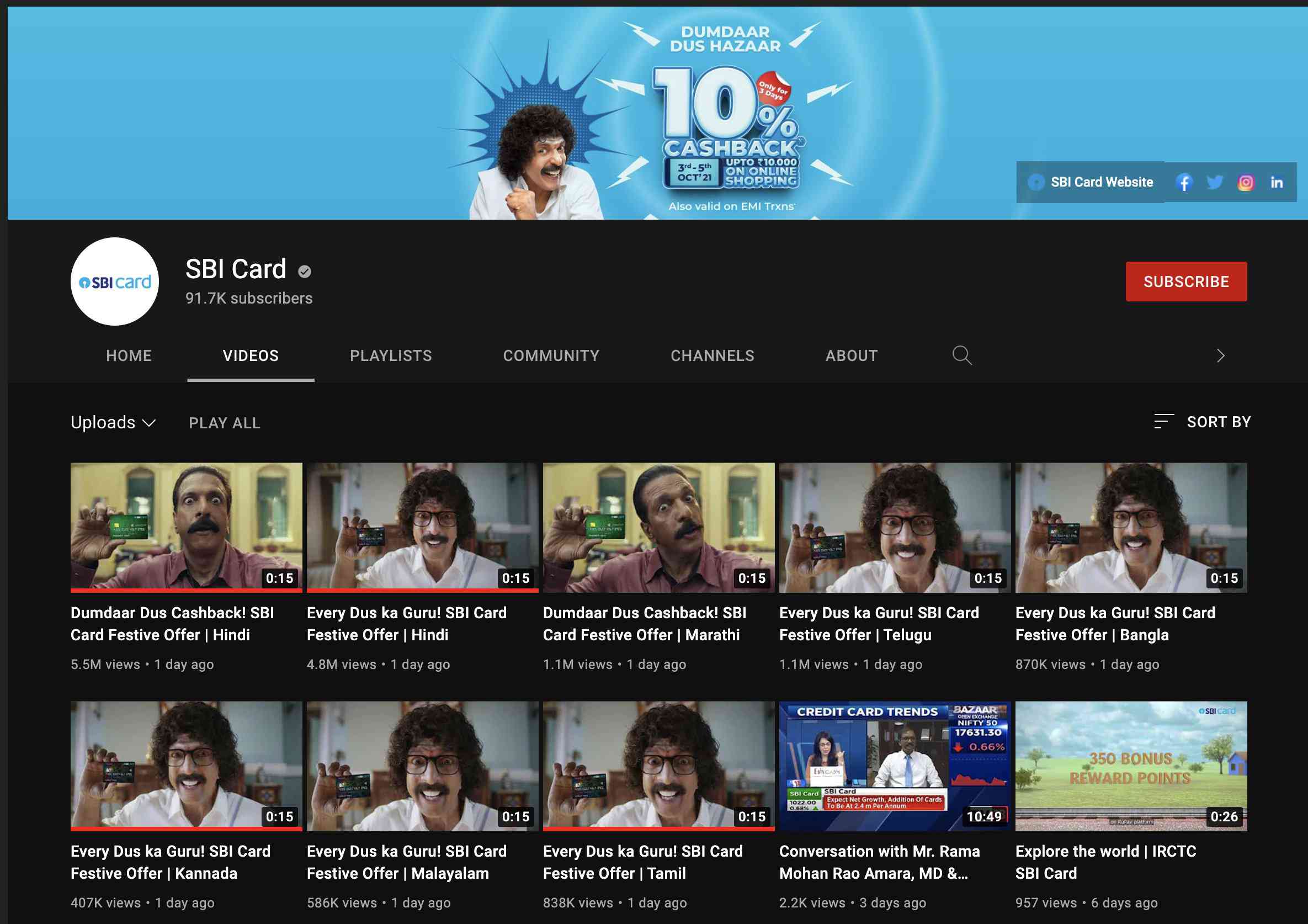Click the 91.7K subscribers text
The height and width of the screenshot is (924, 1308).
coord(249,299)
